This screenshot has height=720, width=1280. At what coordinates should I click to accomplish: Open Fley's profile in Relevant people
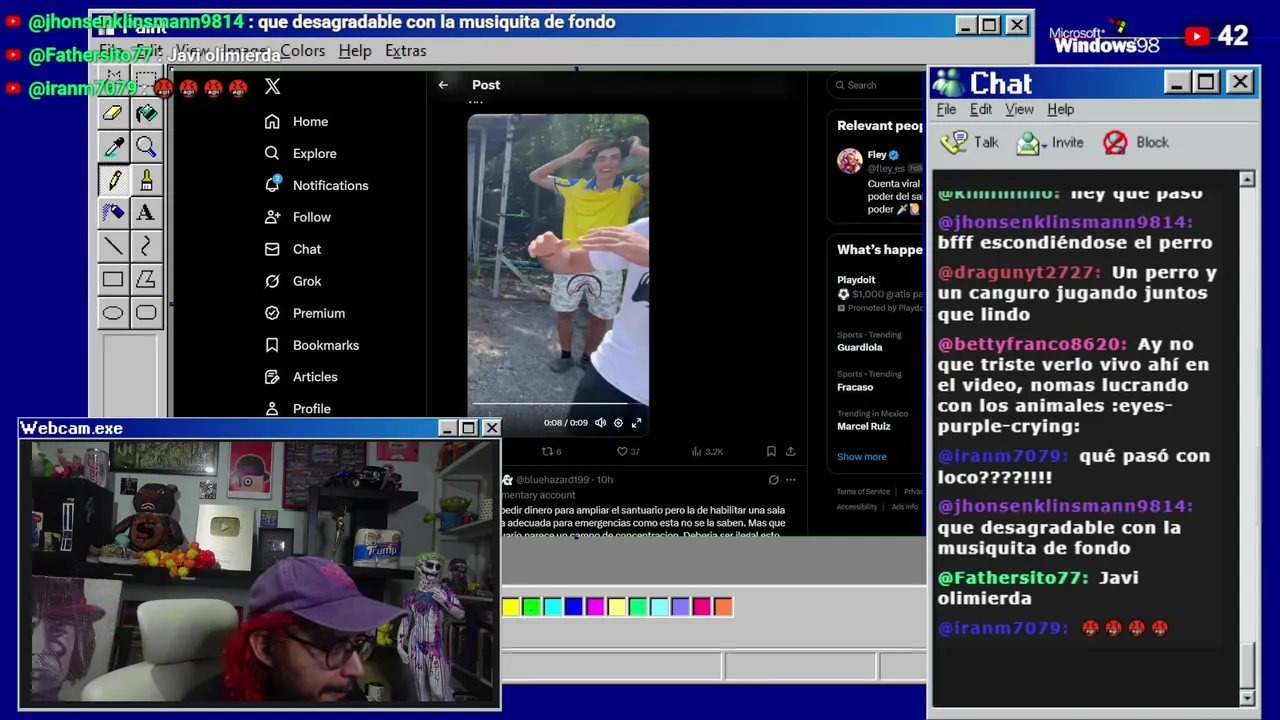click(877, 155)
